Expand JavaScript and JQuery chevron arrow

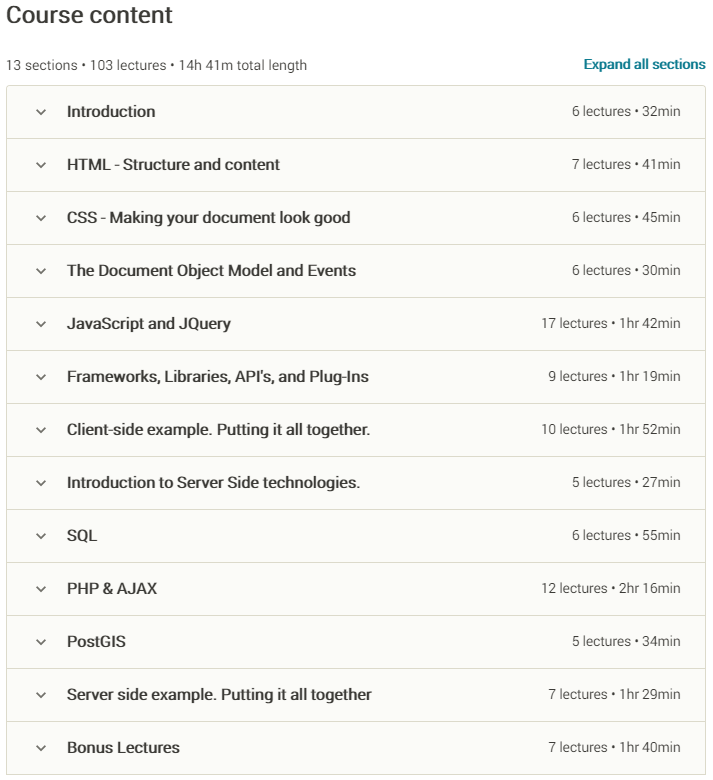pos(41,324)
